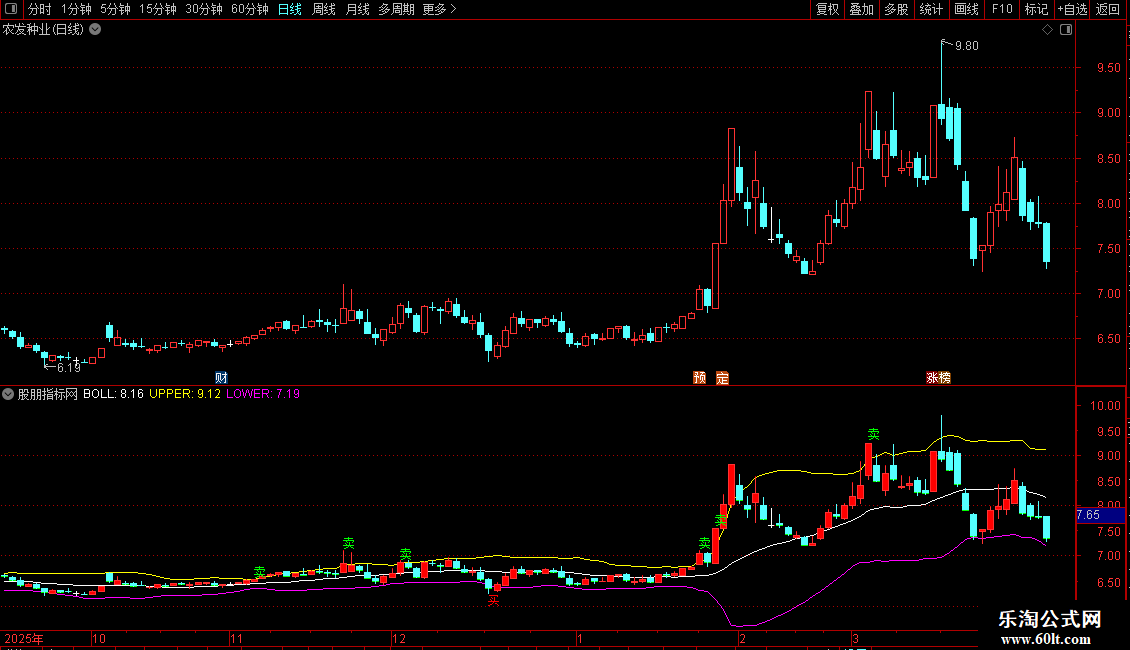
Task: Click the 涨榜 event marker
Action: (938, 378)
